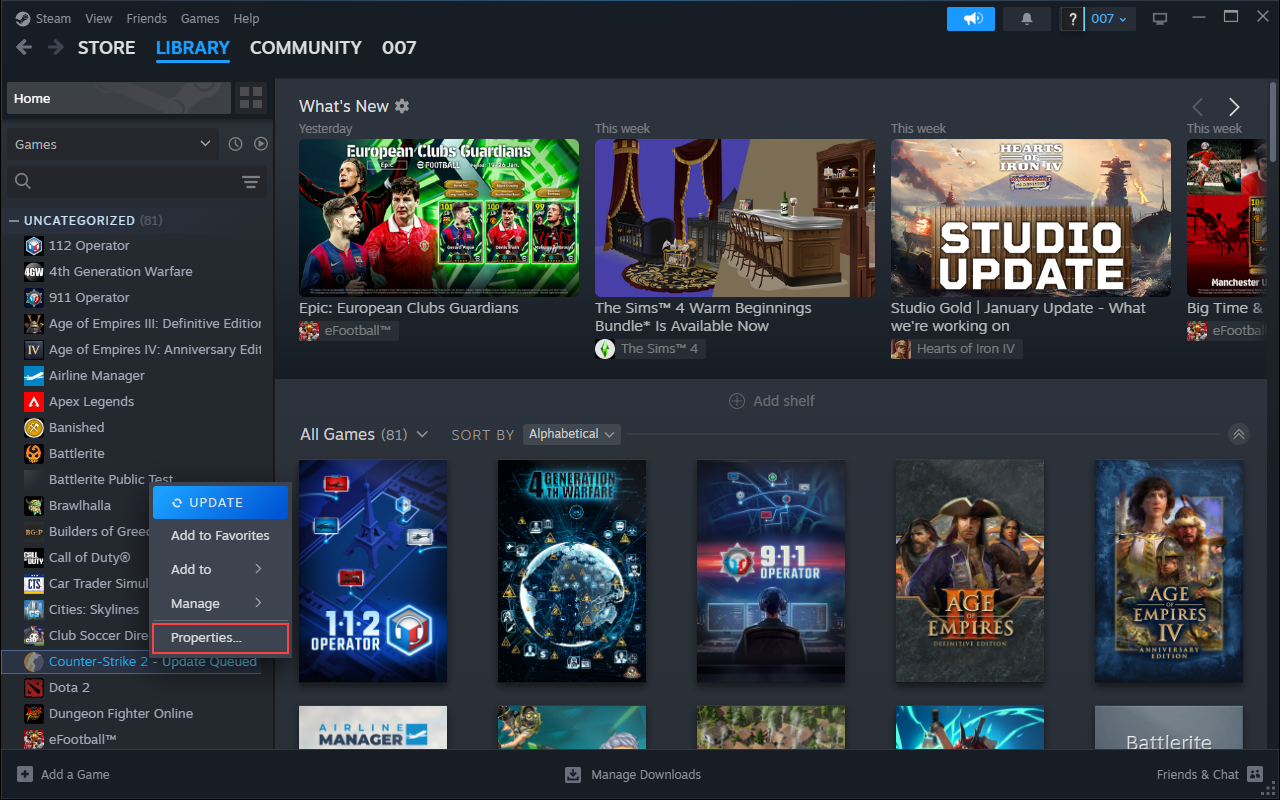1280x800 pixels.
Task: Click the announcements megaphone icon
Action: point(970,19)
